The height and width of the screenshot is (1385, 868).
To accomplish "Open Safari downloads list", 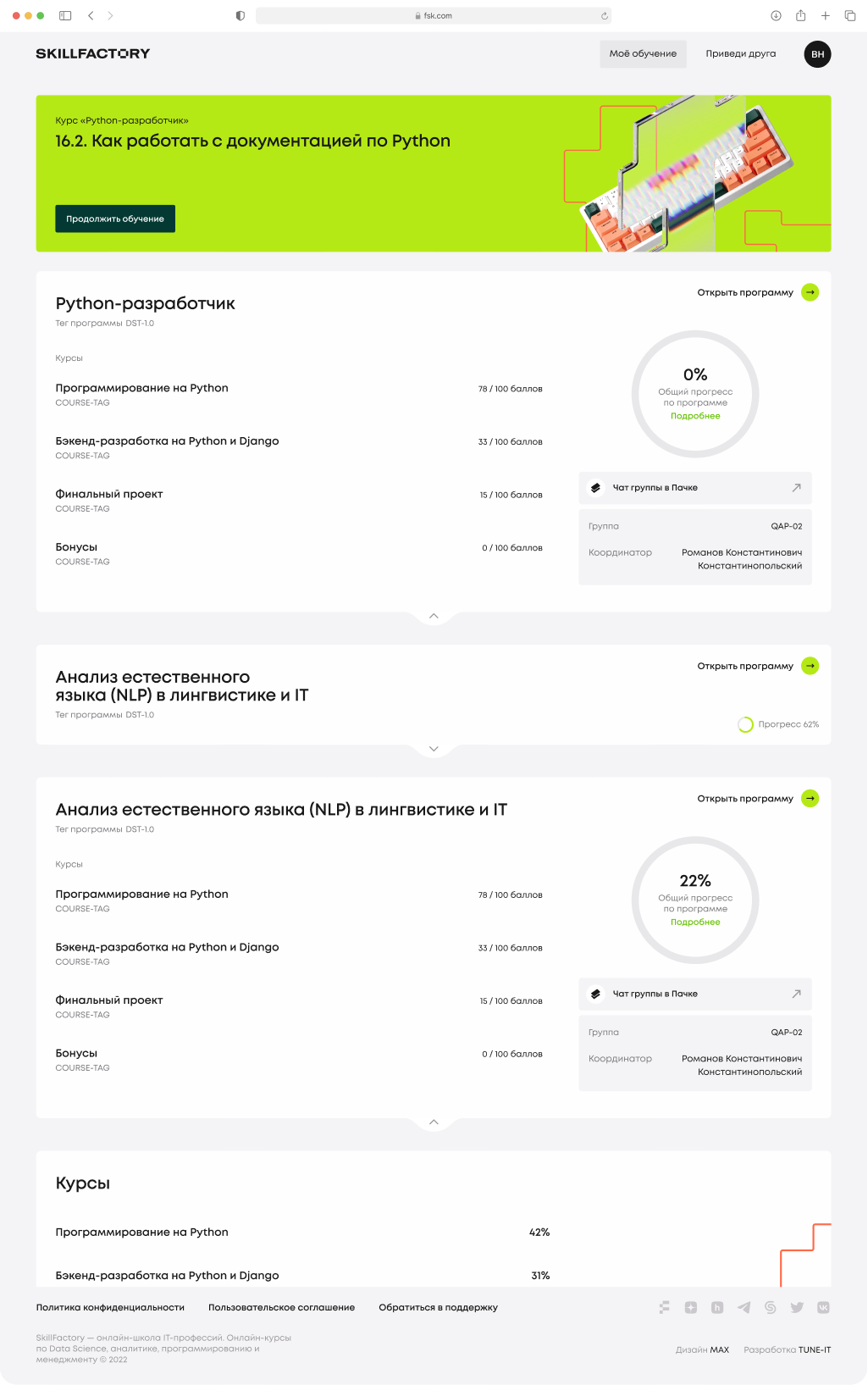I will point(776,15).
